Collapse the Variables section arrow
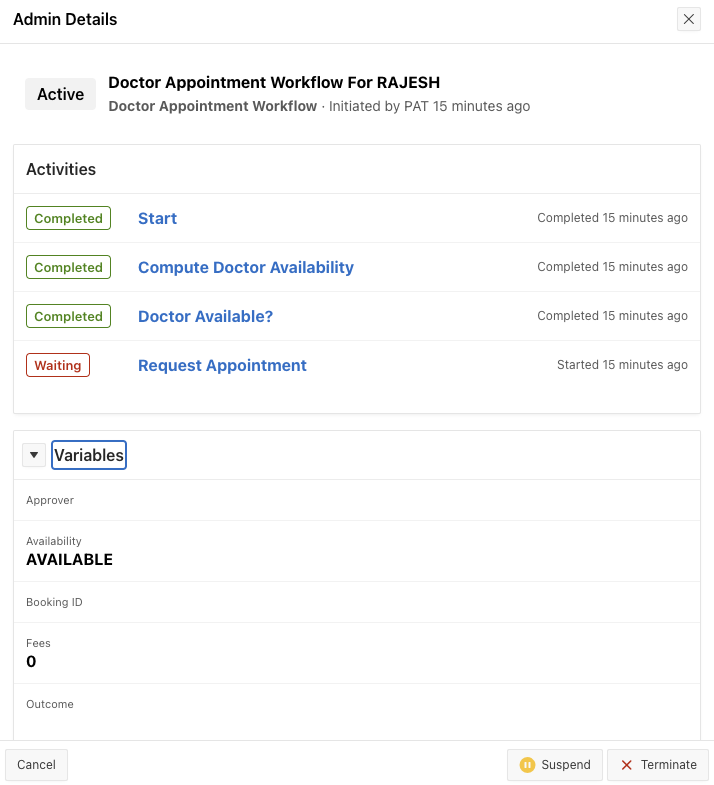This screenshot has height=785, width=714. [x=34, y=455]
